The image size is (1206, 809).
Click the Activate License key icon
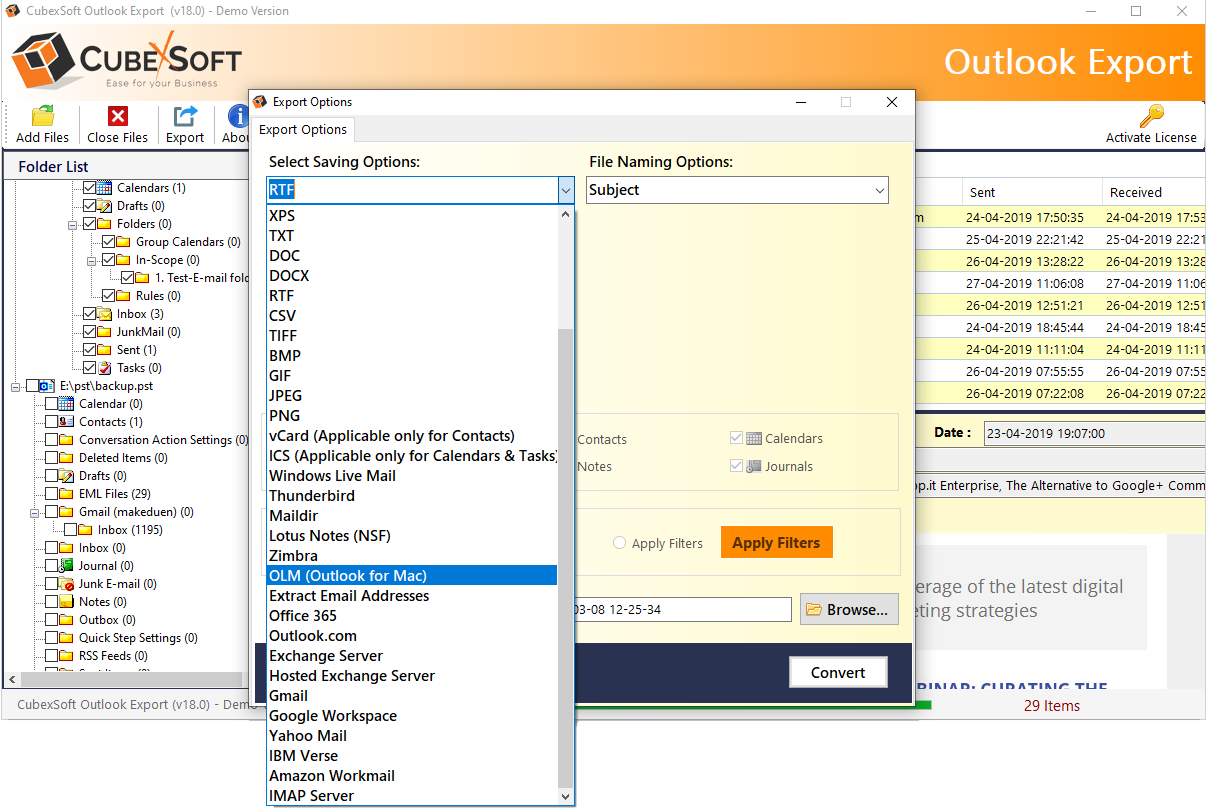coord(1151,116)
